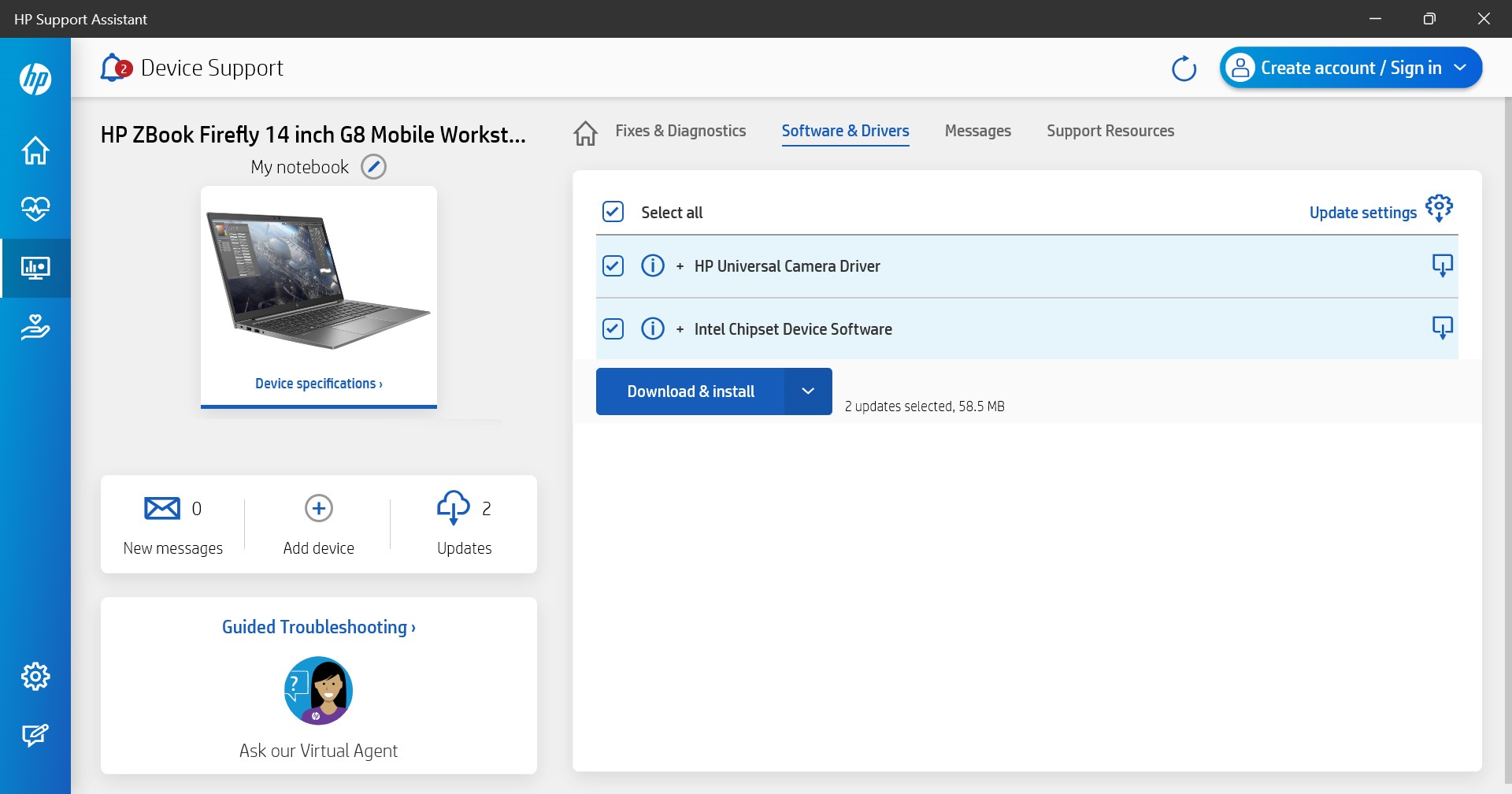Image resolution: width=1512 pixels, height=794 pixels.
Task: Click the refresh icon in the header
Action: point(1184,69)
